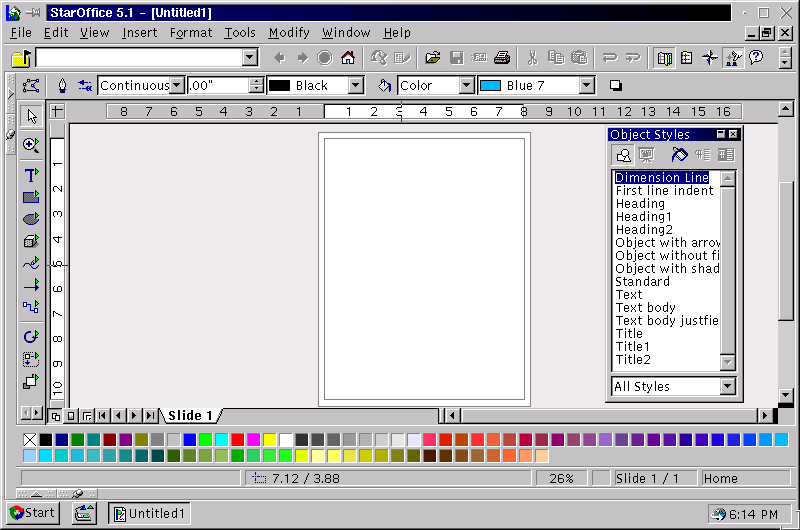This screenshot has height=530, width=800.
Task: Open the line style Continuous dropdown
Action: (177, 86)
